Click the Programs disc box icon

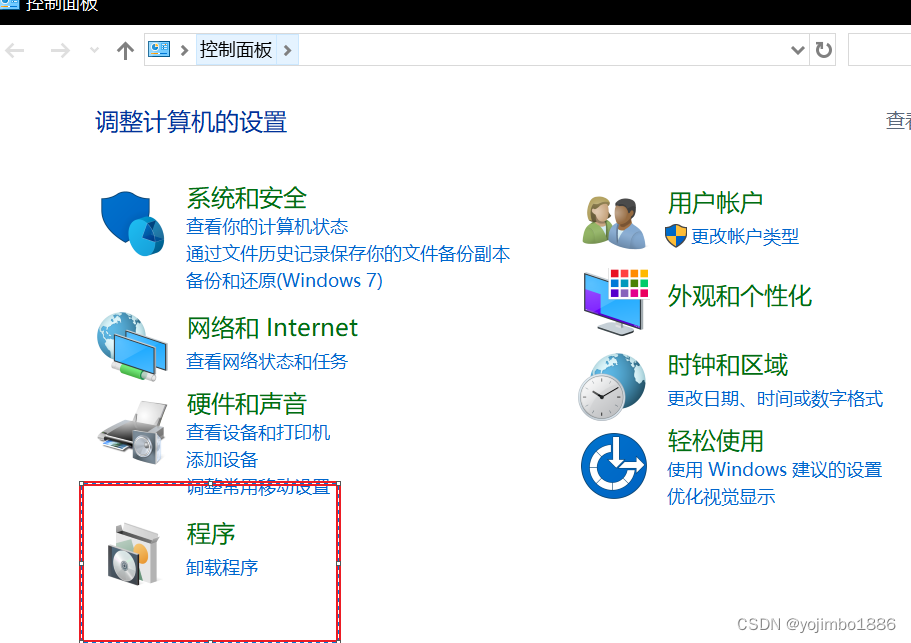(x=134, y=554)
